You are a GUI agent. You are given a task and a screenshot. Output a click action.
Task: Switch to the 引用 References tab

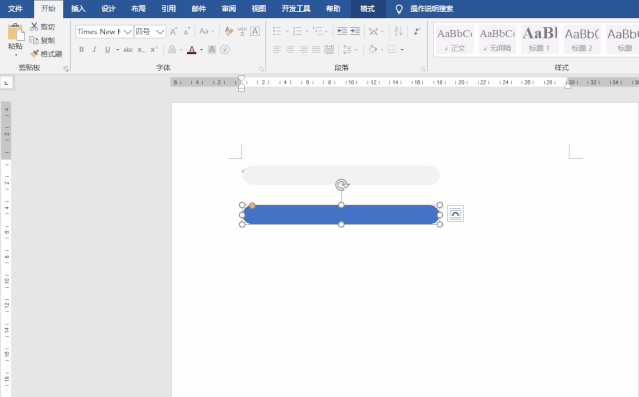(x=168, y=9)
